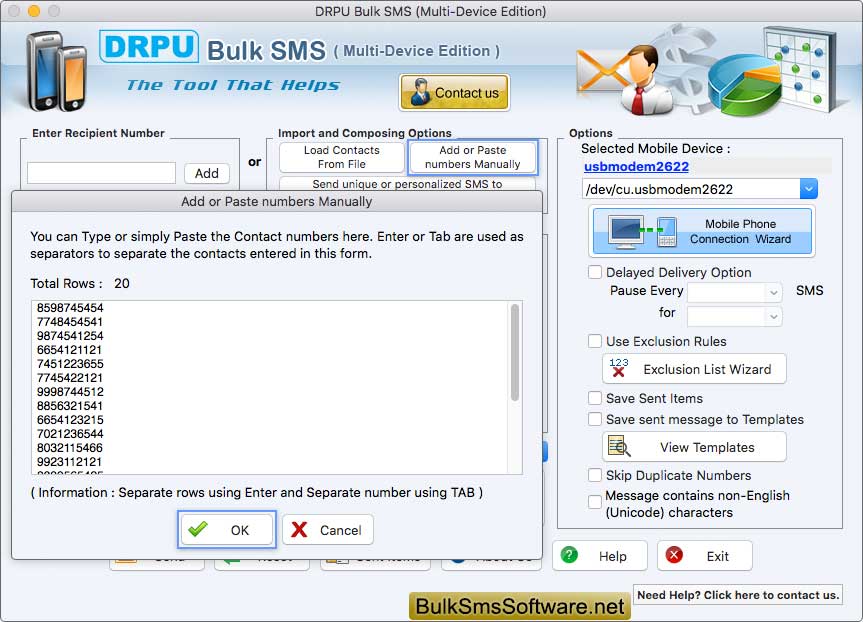Click the recipient number input field
Viewport: 863px width, 622px height.
point(101,173)
